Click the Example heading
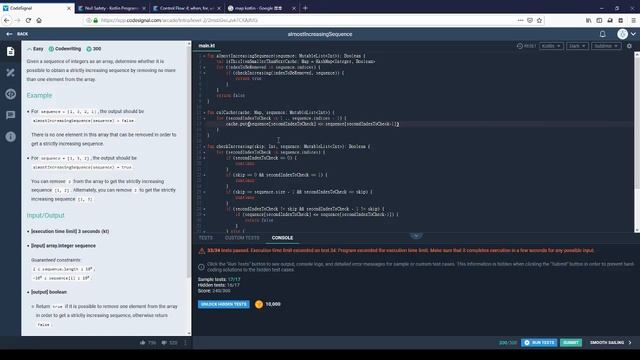This screenshot has width=640, height=360. click(39, 95)
